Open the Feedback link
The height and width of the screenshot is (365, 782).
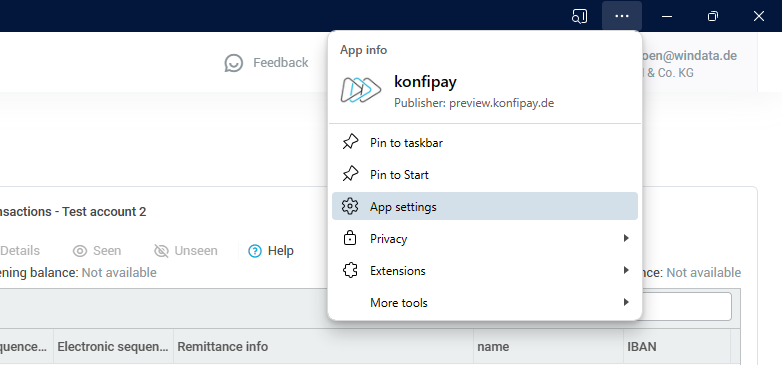[280, 63]
